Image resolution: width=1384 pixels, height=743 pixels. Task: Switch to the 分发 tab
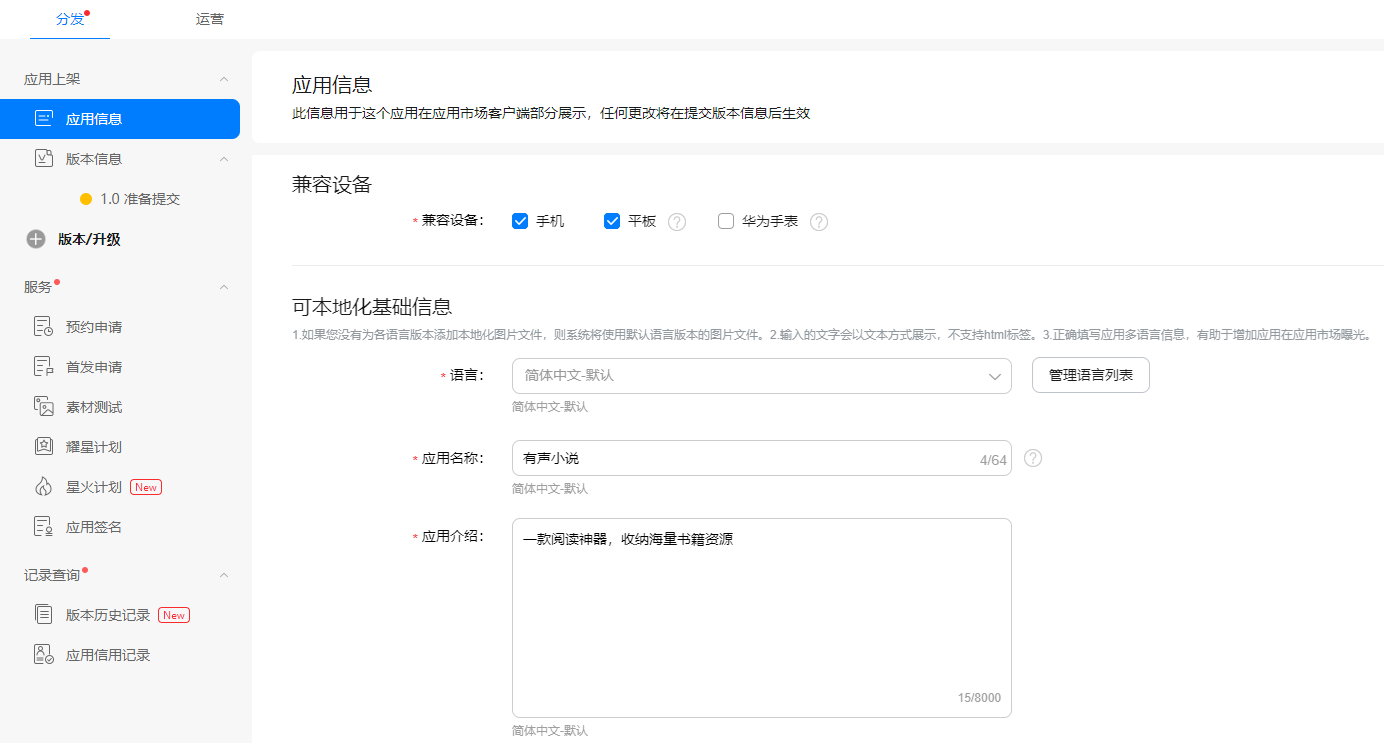point(70,19)
